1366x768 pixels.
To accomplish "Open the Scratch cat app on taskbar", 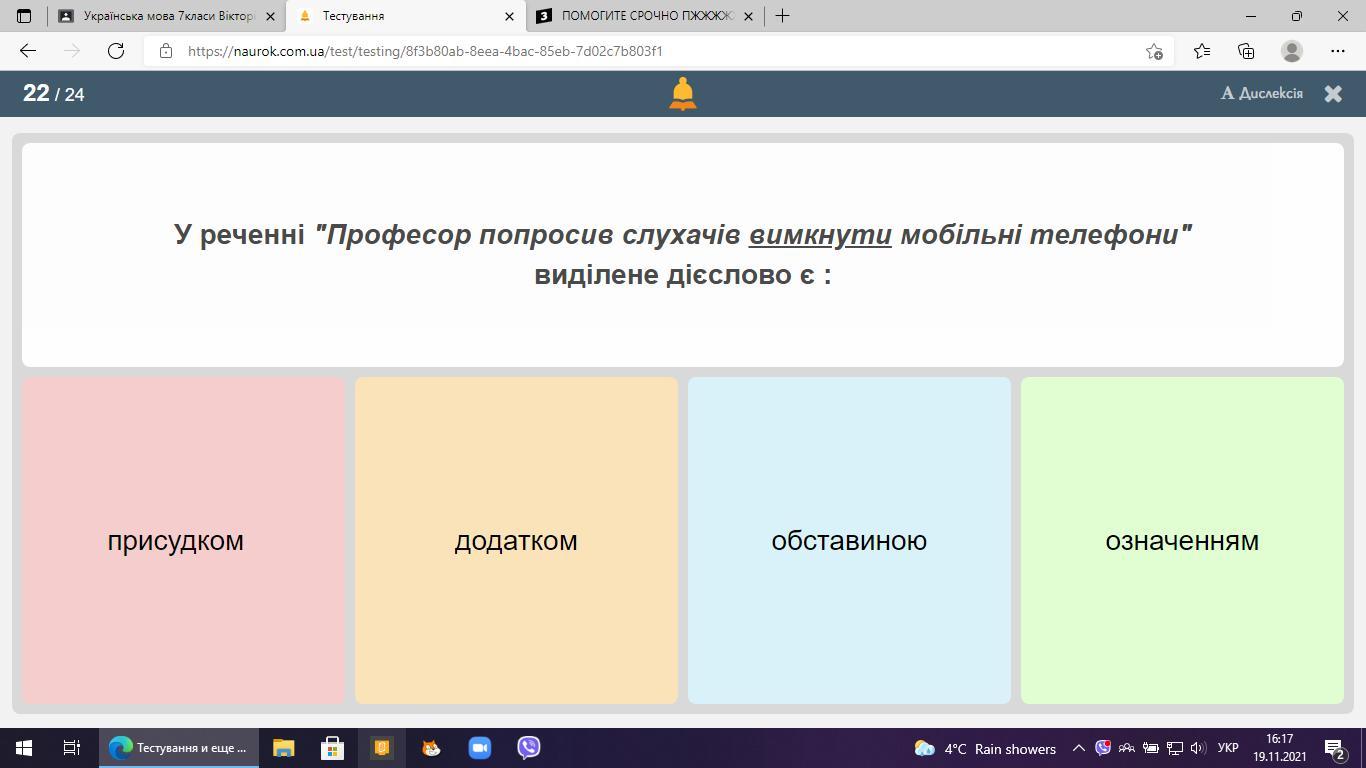I will click(x=431, y=748).
